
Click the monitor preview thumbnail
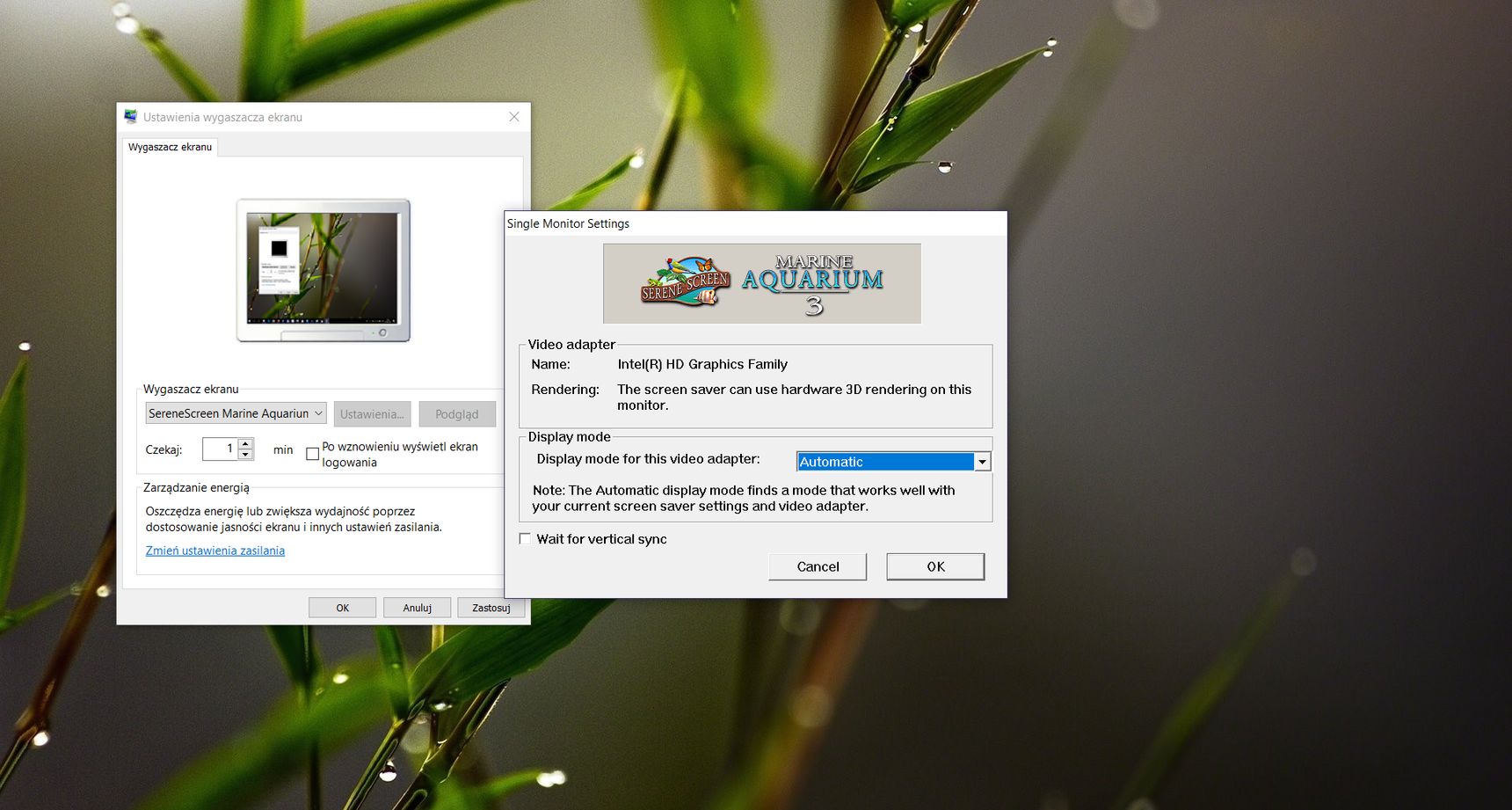(323, 270)
